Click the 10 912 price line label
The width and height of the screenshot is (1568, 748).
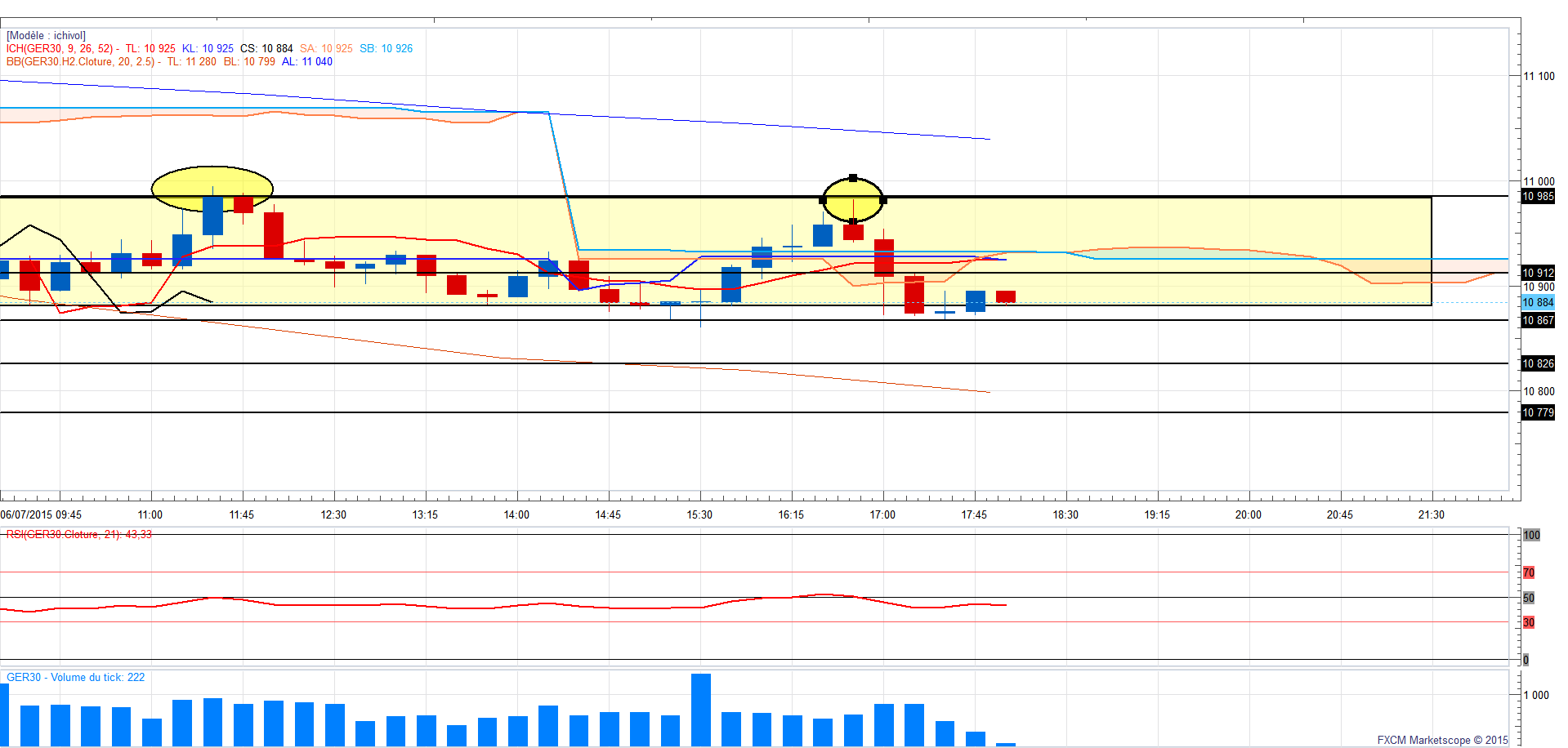[x=1538, y=274]
